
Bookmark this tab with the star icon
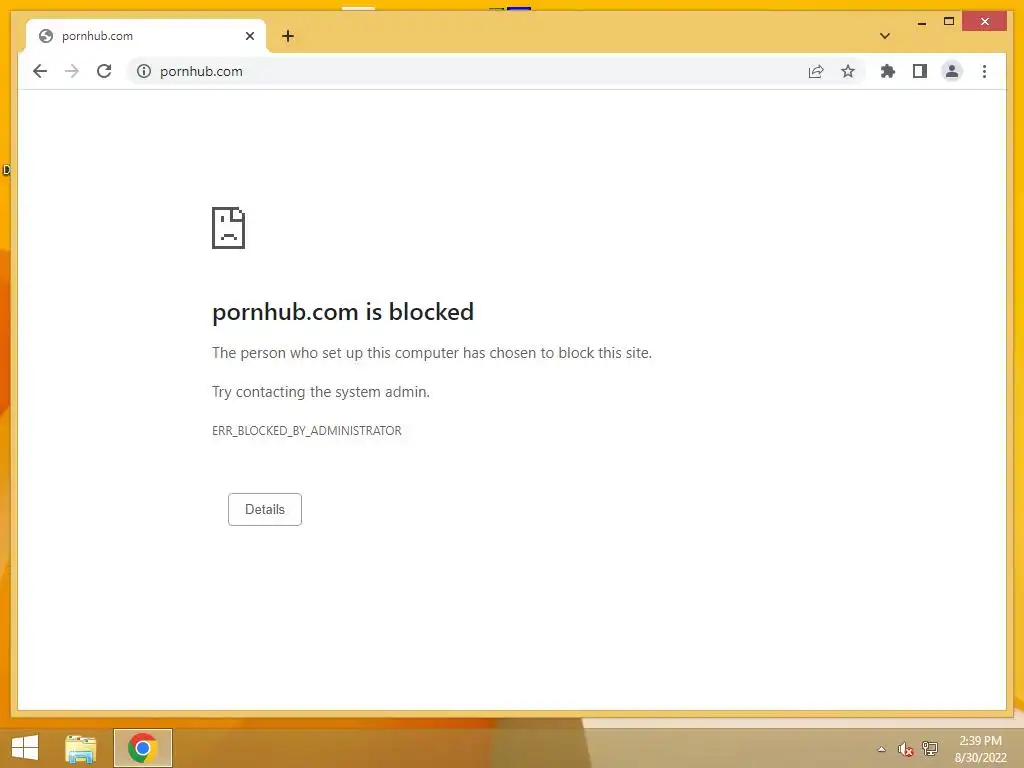(x=848, y=71)
